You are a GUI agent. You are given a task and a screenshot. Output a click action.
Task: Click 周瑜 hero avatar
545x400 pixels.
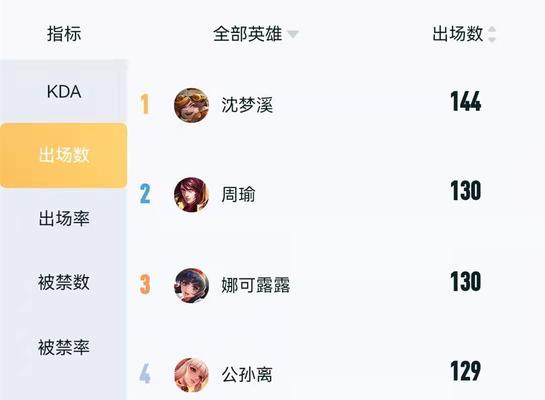(191, 195)
